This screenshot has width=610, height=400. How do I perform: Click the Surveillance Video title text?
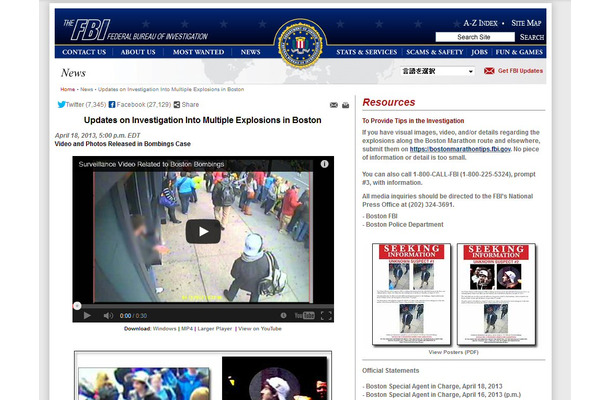pyautogui.click(x=151, y=164)
